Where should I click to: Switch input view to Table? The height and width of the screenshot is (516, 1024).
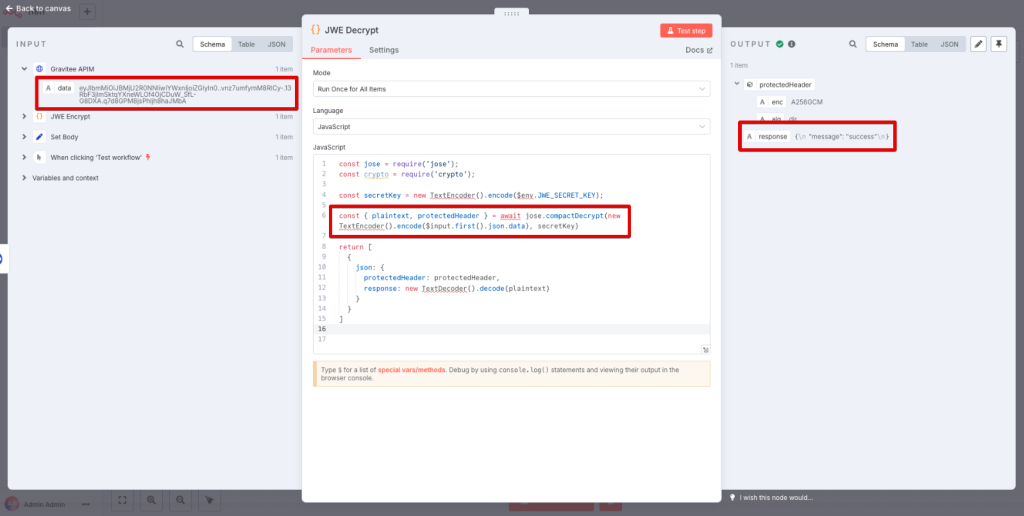tap(246, 44)
